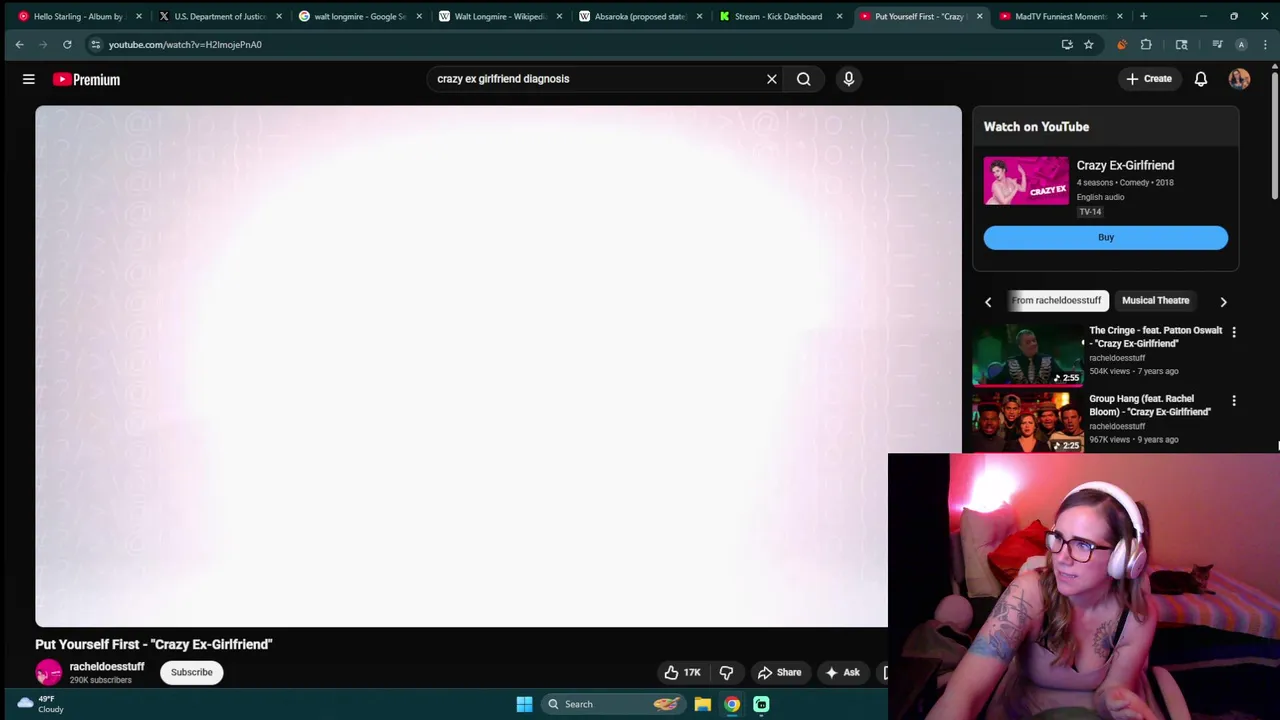Image resolution: width=1280 pixels, height=720 pixels.
Task: Open Windows Start menu
Action: 524,704
